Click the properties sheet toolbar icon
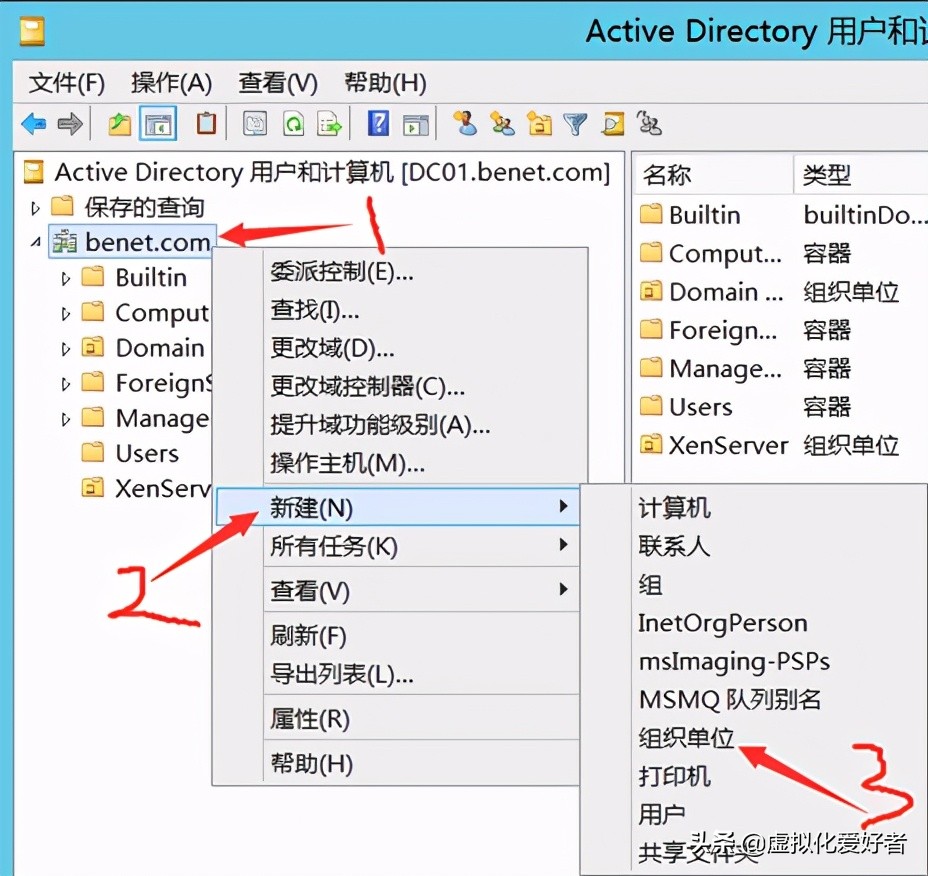Viewport: 928px width, 876px height. [255, 124]
